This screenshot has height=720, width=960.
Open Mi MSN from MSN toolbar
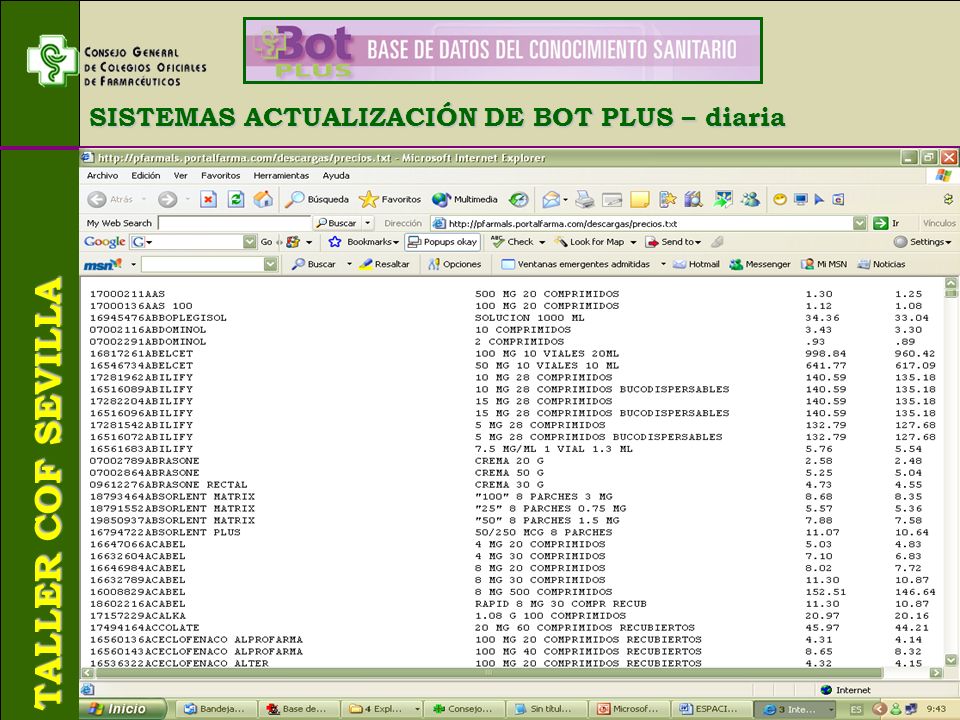(824, 264)
